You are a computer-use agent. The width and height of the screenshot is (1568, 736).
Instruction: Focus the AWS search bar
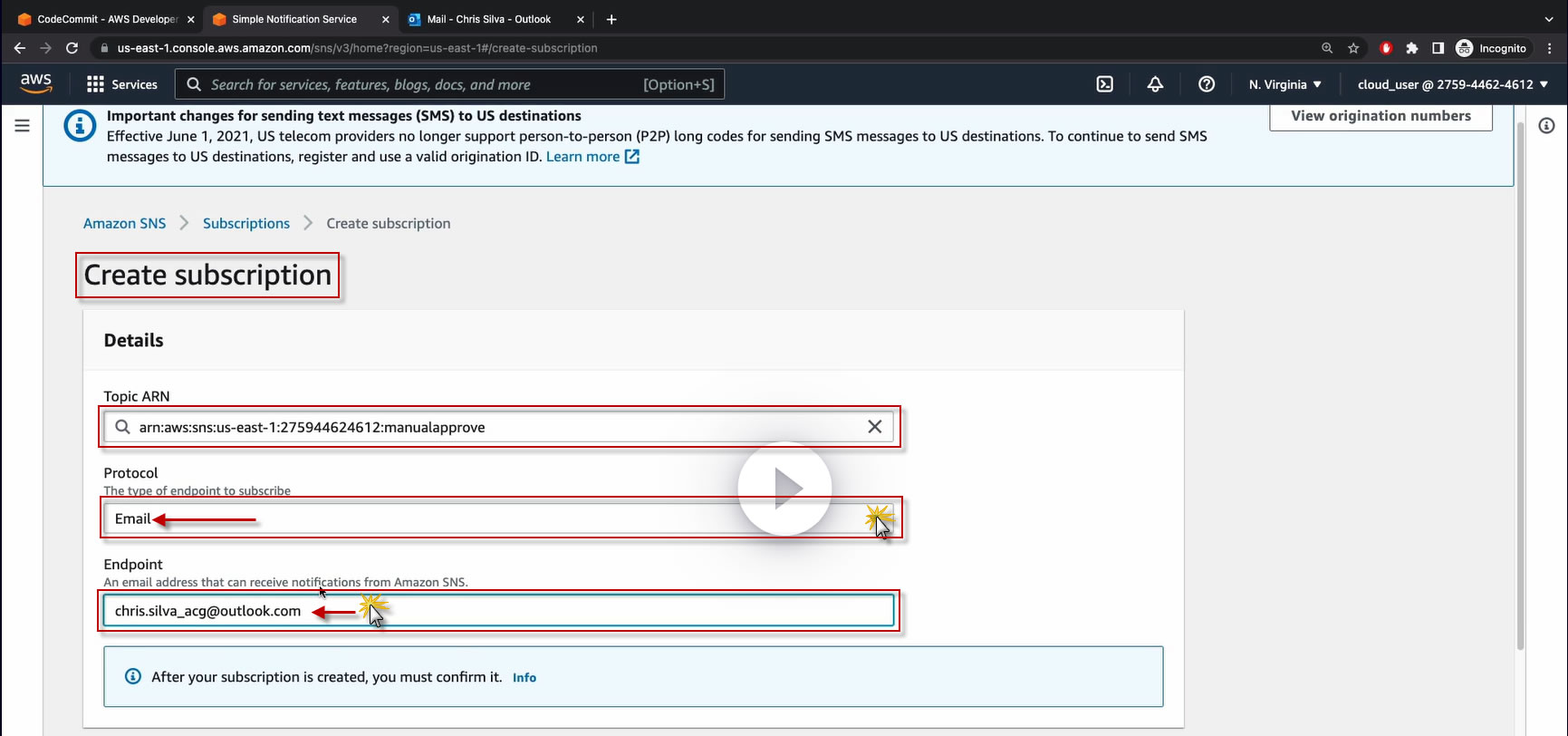[x=449, y=84]
